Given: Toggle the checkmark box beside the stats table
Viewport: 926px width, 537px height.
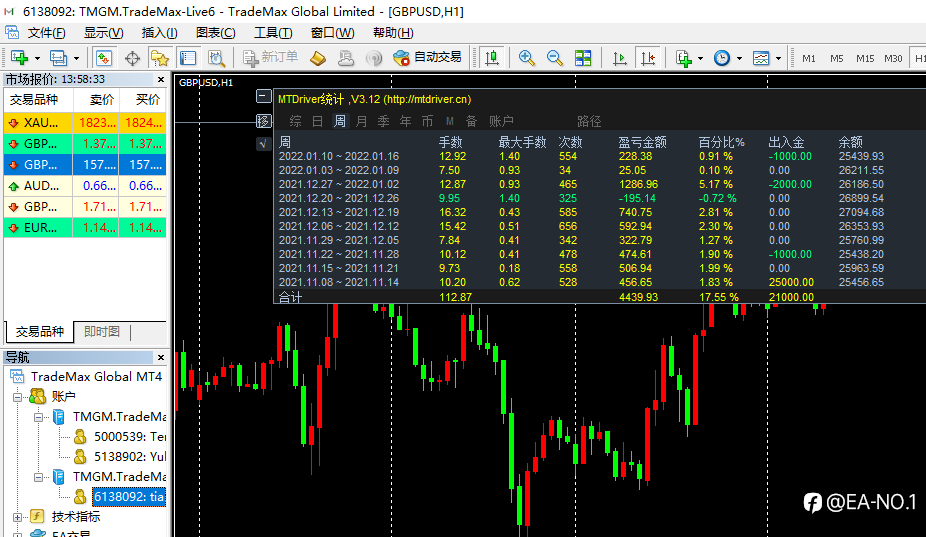Looking at the screenshot, I should [x=263, y=144].
